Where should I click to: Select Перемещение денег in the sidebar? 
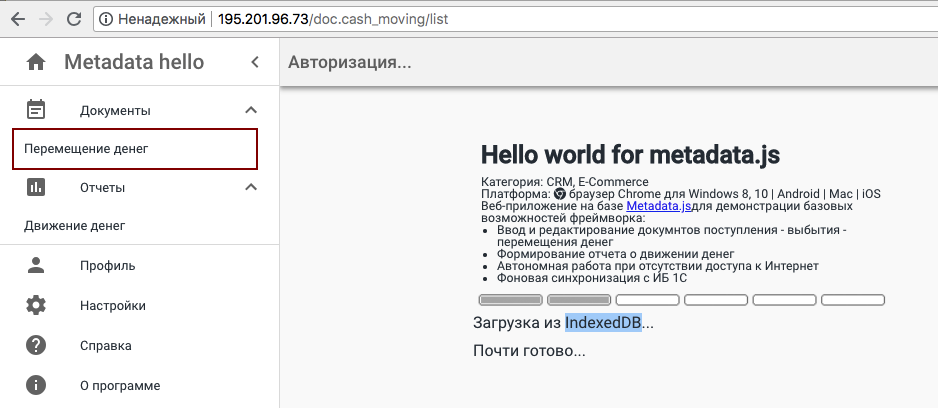pyautogui.click(x=135, y=149)
